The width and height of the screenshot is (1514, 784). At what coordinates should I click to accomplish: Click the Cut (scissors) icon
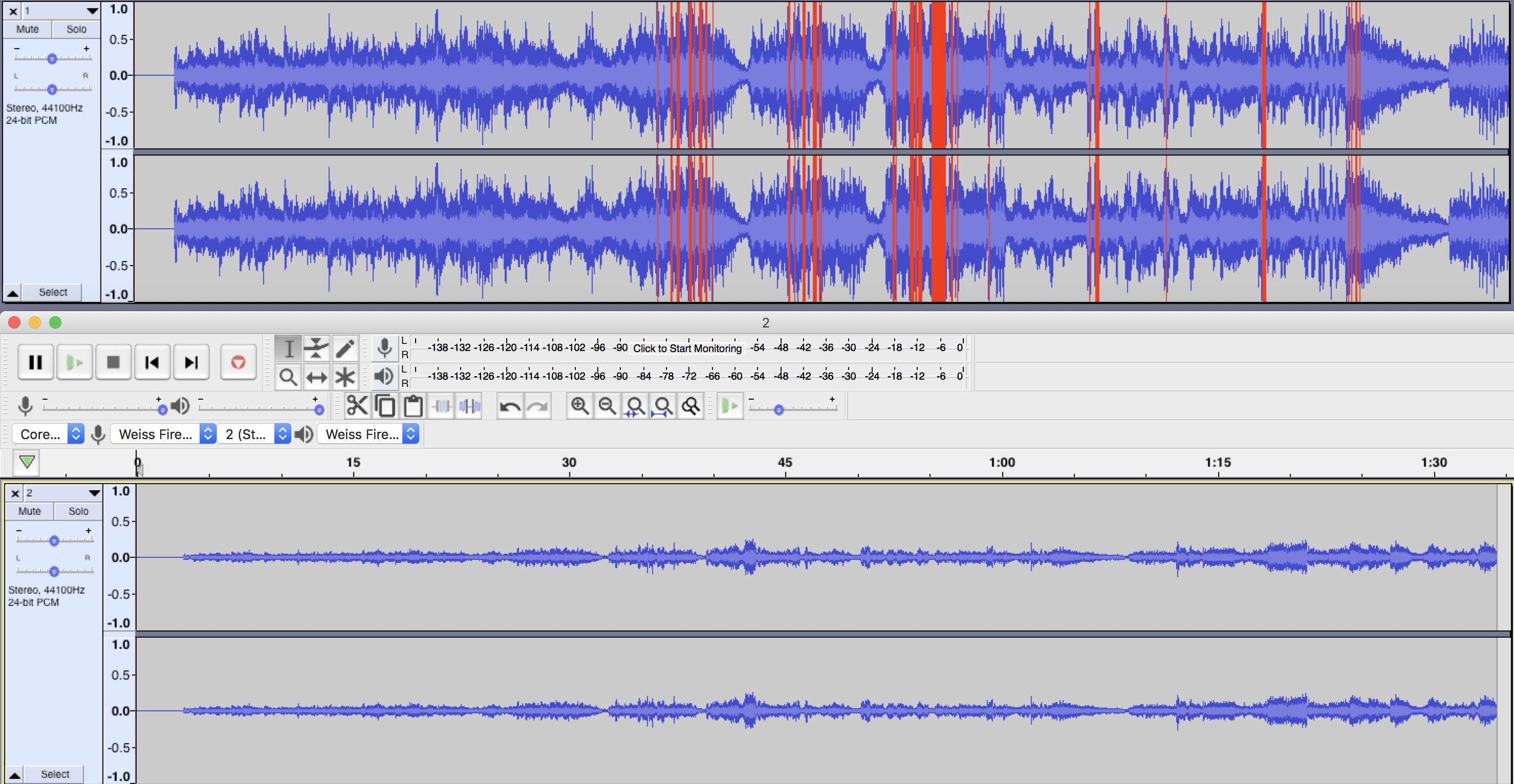tap(357, 406)
